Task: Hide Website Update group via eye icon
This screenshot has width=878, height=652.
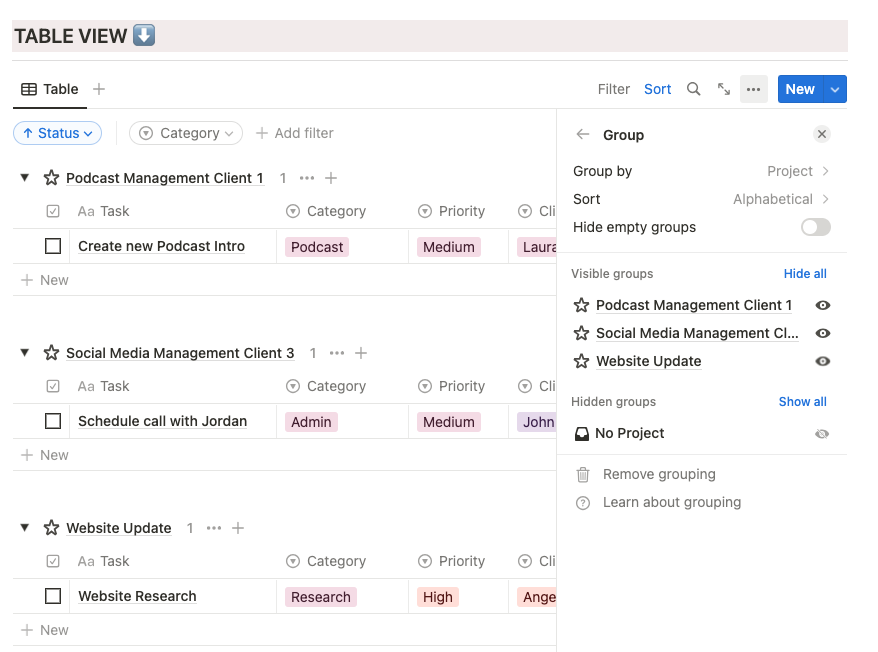Action: (823, 361)
